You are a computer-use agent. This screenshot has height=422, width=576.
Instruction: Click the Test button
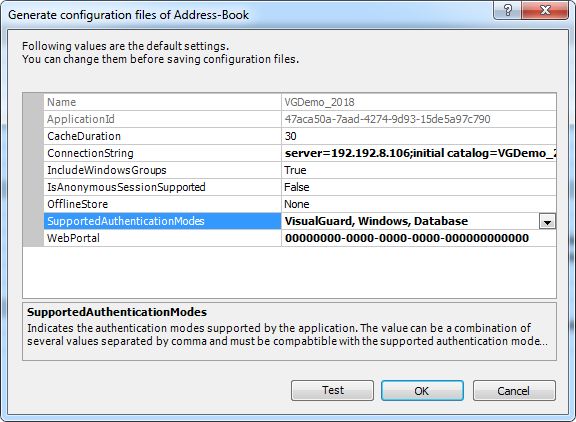click(x=332, y=390)
